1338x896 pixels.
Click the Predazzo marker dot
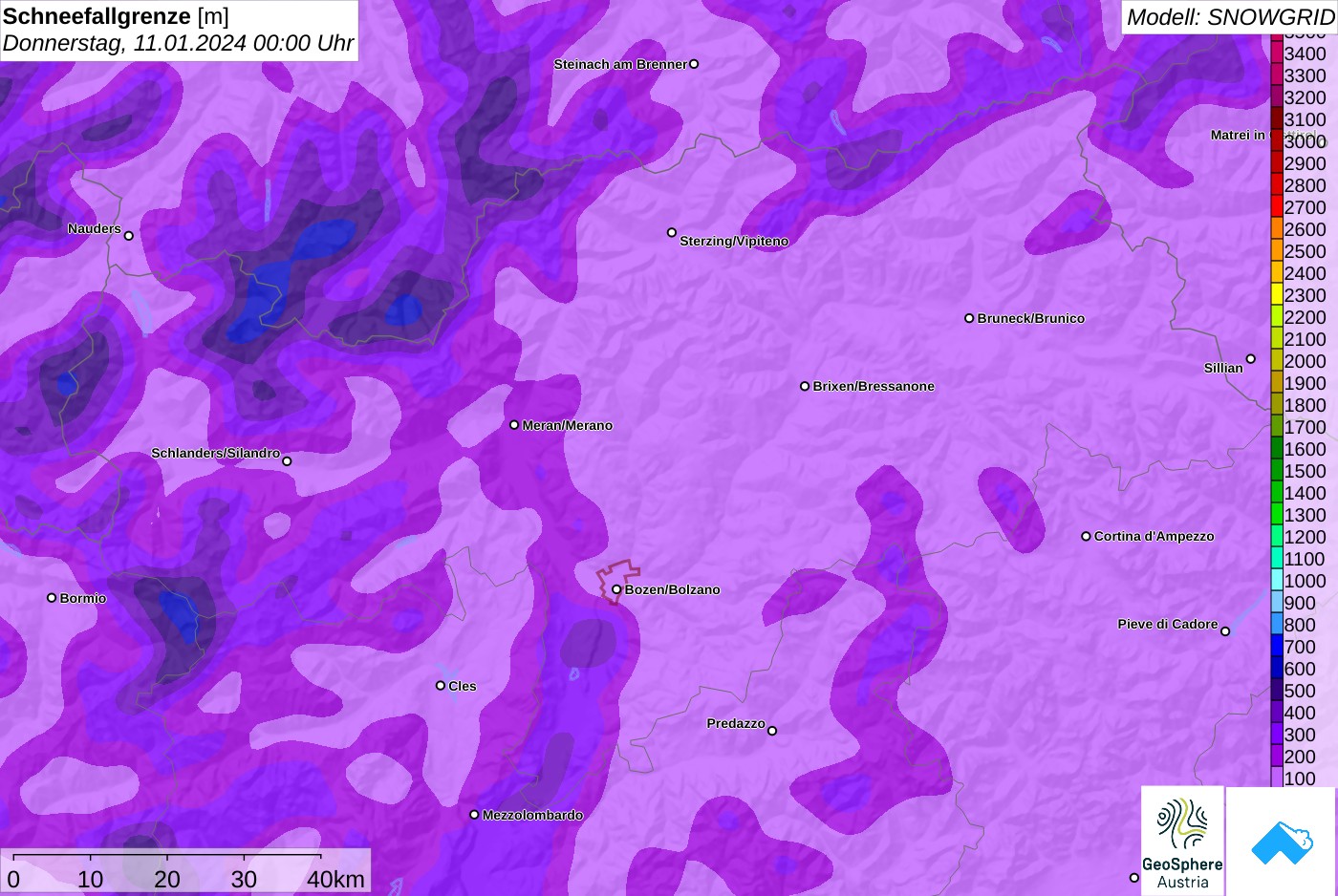pos(772,731)
